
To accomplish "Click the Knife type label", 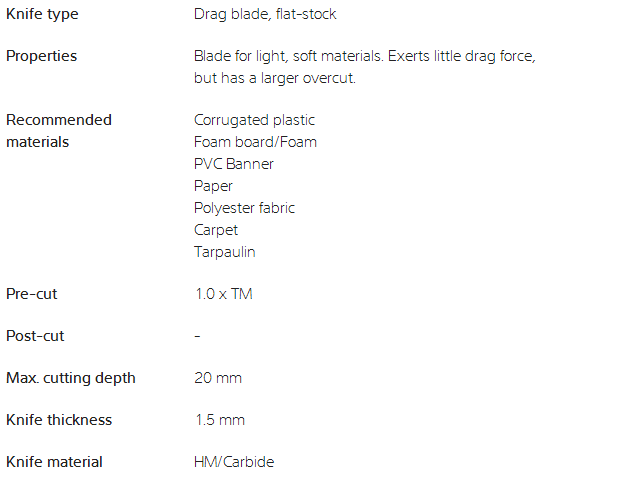I will pos(42,14).
